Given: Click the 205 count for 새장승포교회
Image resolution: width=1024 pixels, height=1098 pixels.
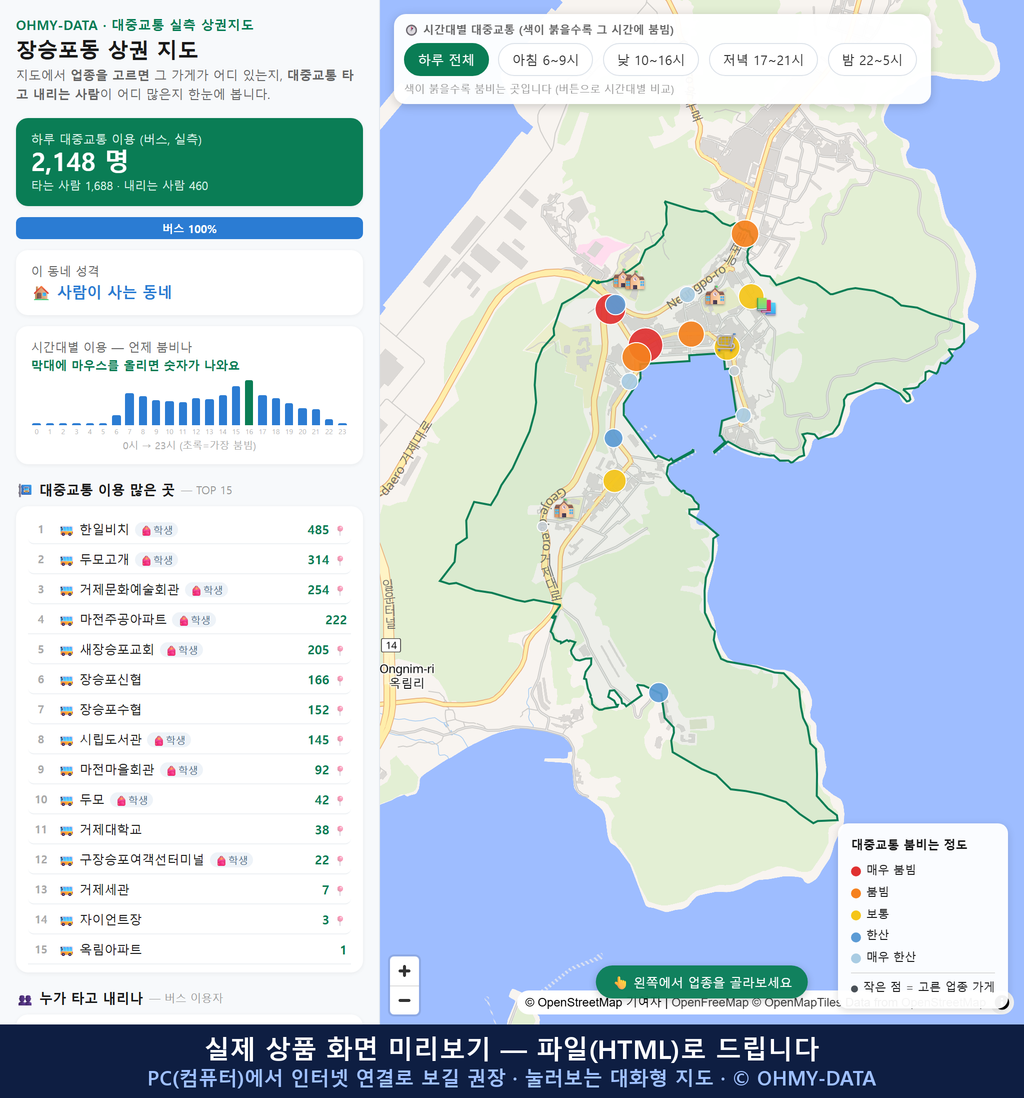Looking at the screenshot, I should (x=318, y=650).
